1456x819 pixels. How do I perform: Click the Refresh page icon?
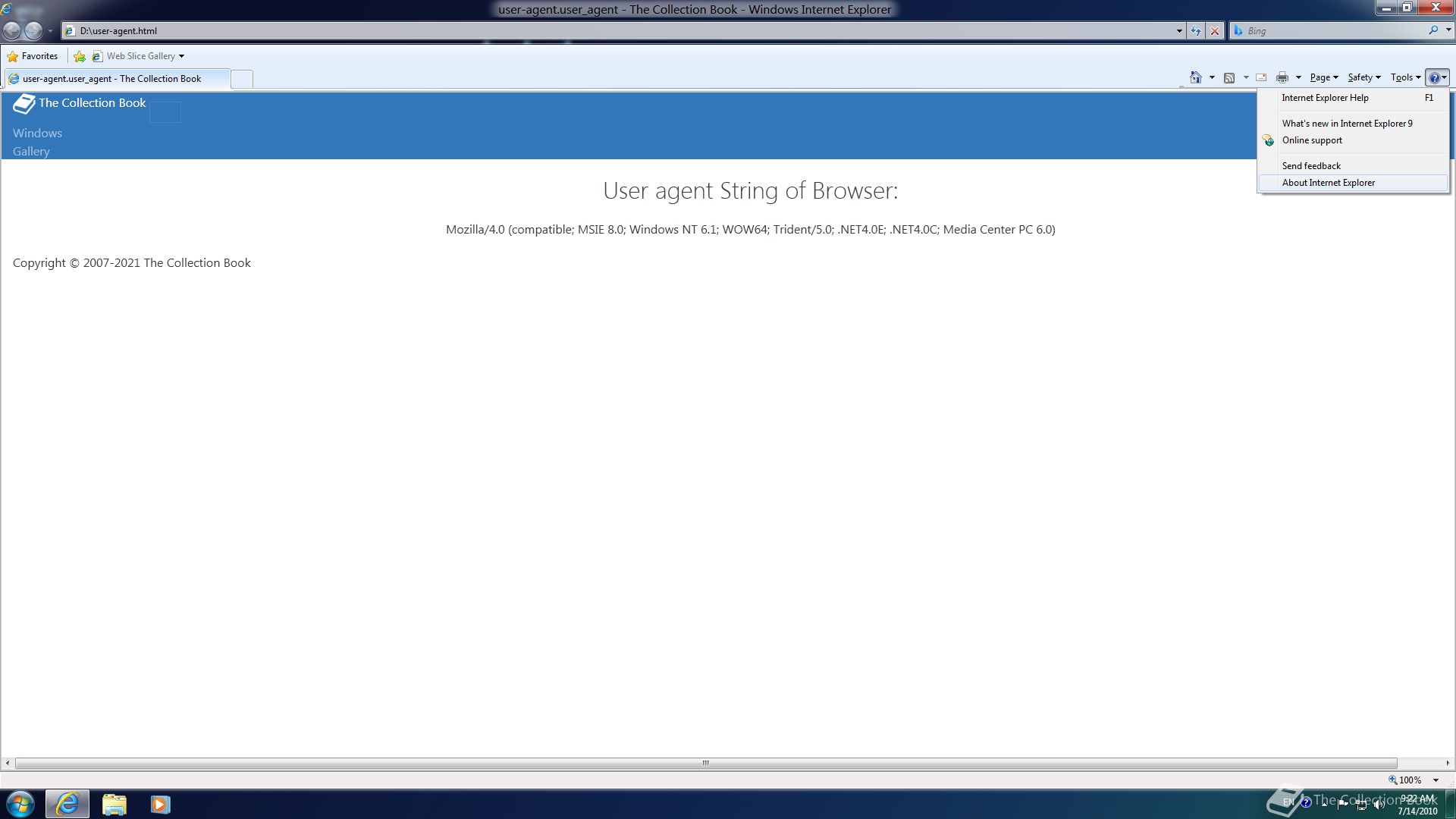coord(1196,31)
